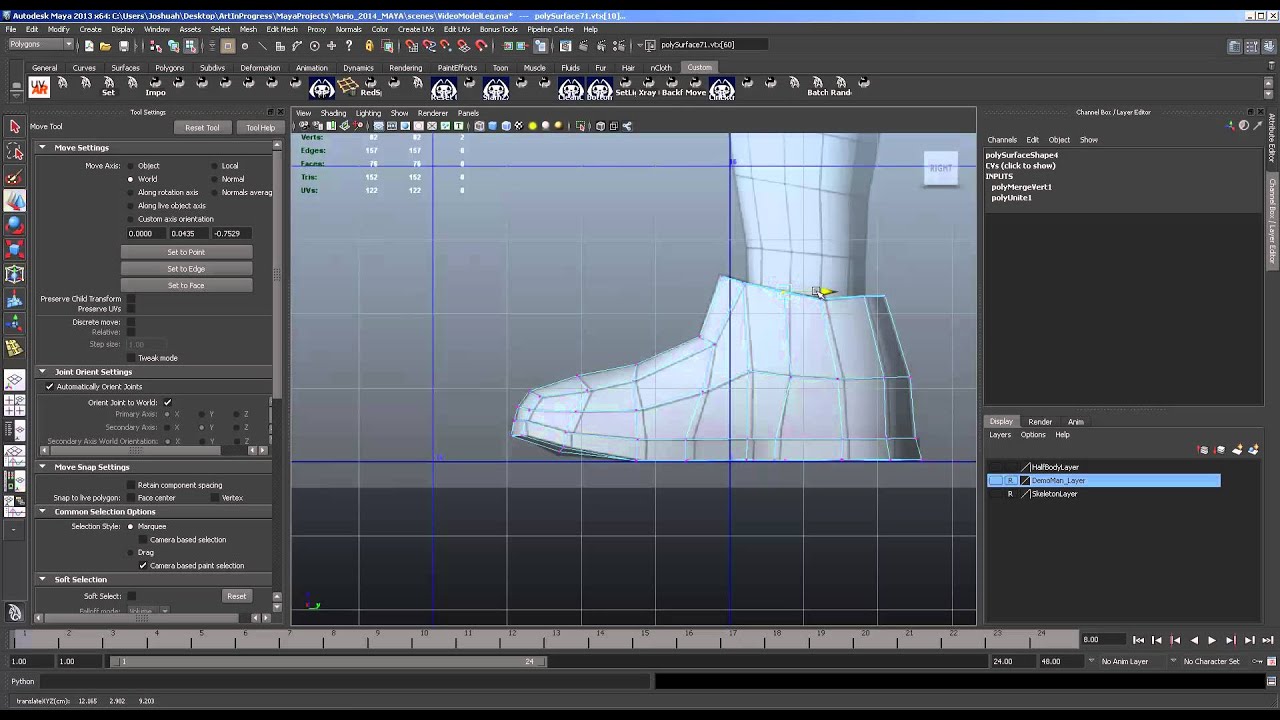Activate the Scale tool cube icon
Screen dimensions: 1280x720
coord(15,250)
